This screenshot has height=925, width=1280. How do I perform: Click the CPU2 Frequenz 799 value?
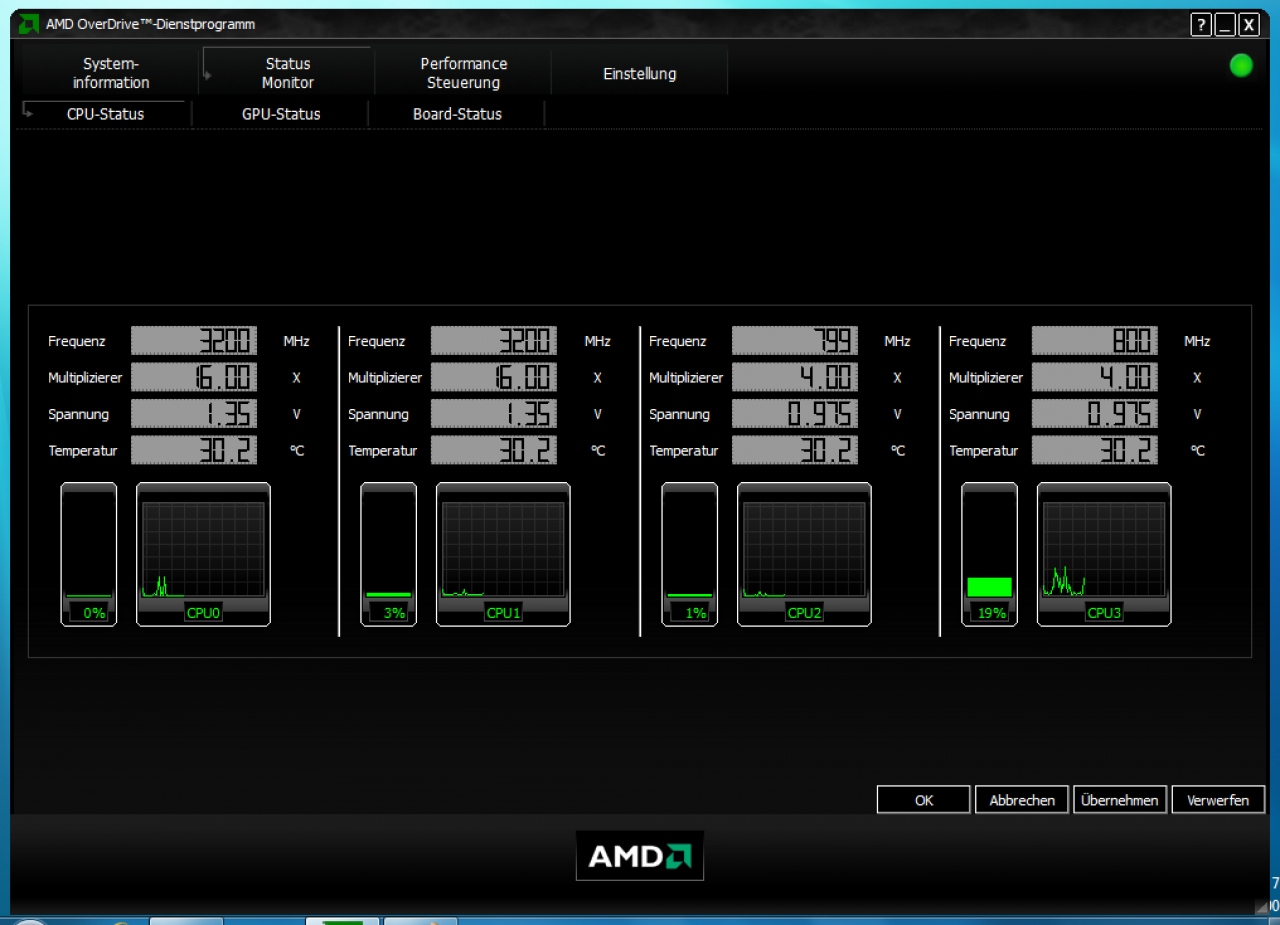coord(795,341)
